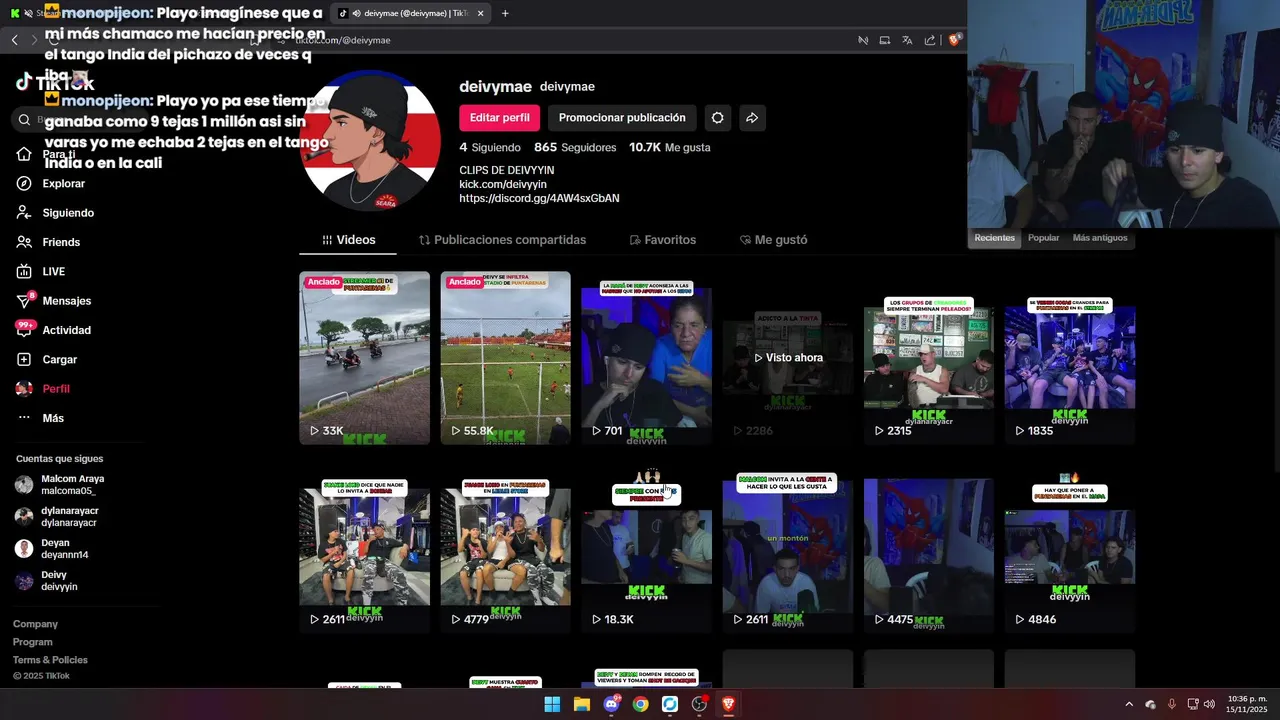Screen dimensions: 1280x720
Task: Open Google Chrome from taskbar
Action: pyautogui.click(x=640, y=704)
